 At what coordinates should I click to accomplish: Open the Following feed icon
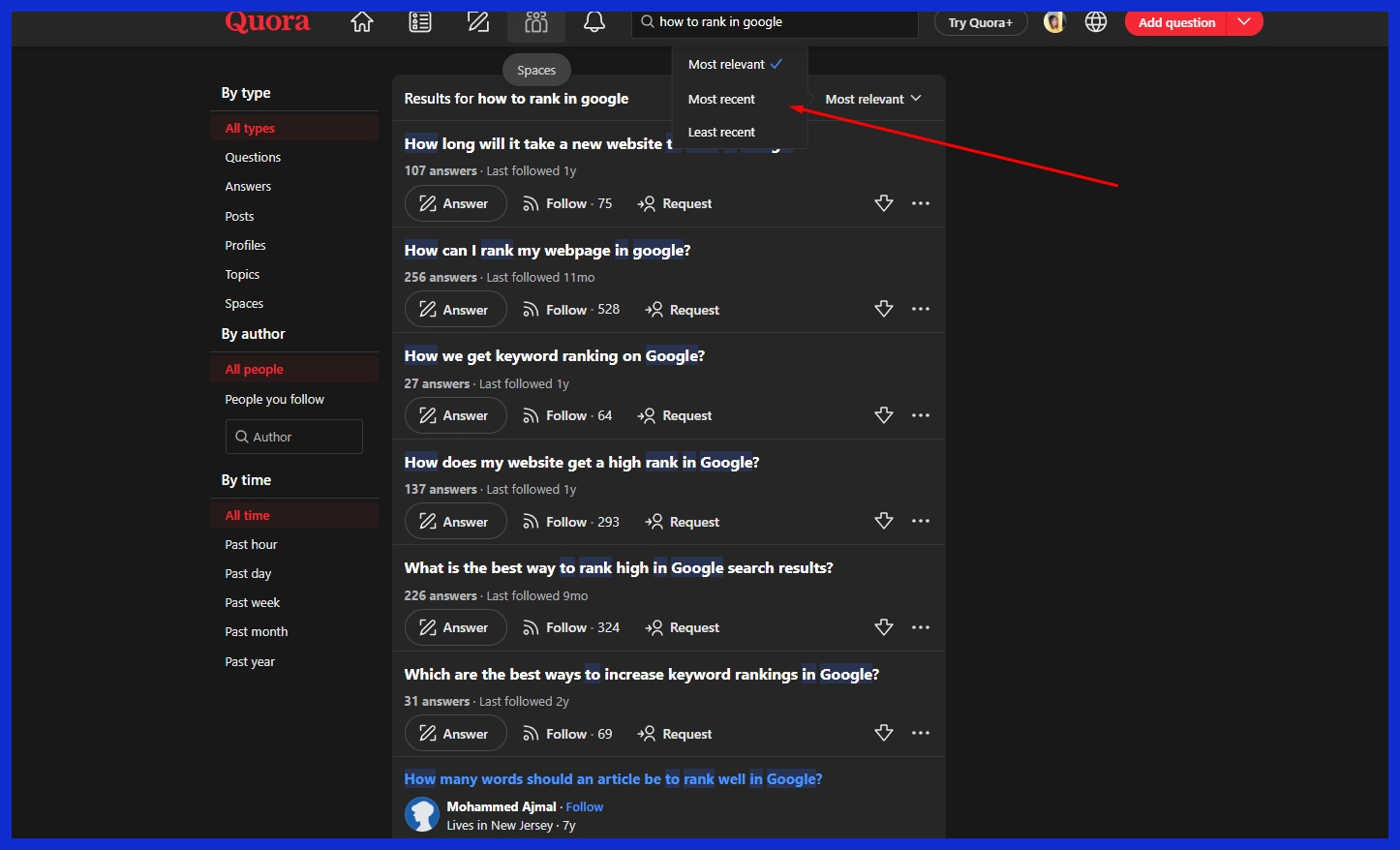[x=420, y=22]
